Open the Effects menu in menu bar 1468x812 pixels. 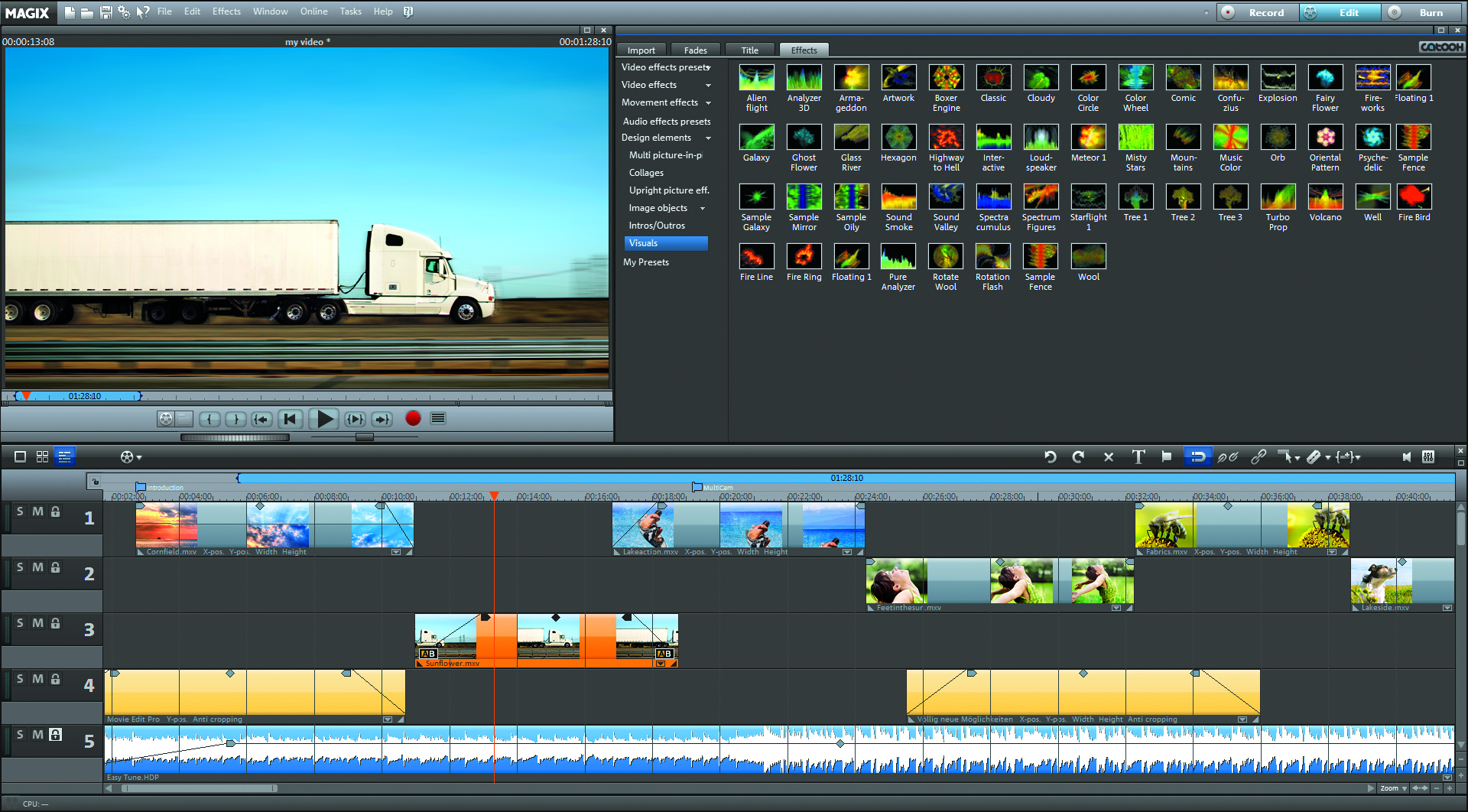[x=226, y=11]
